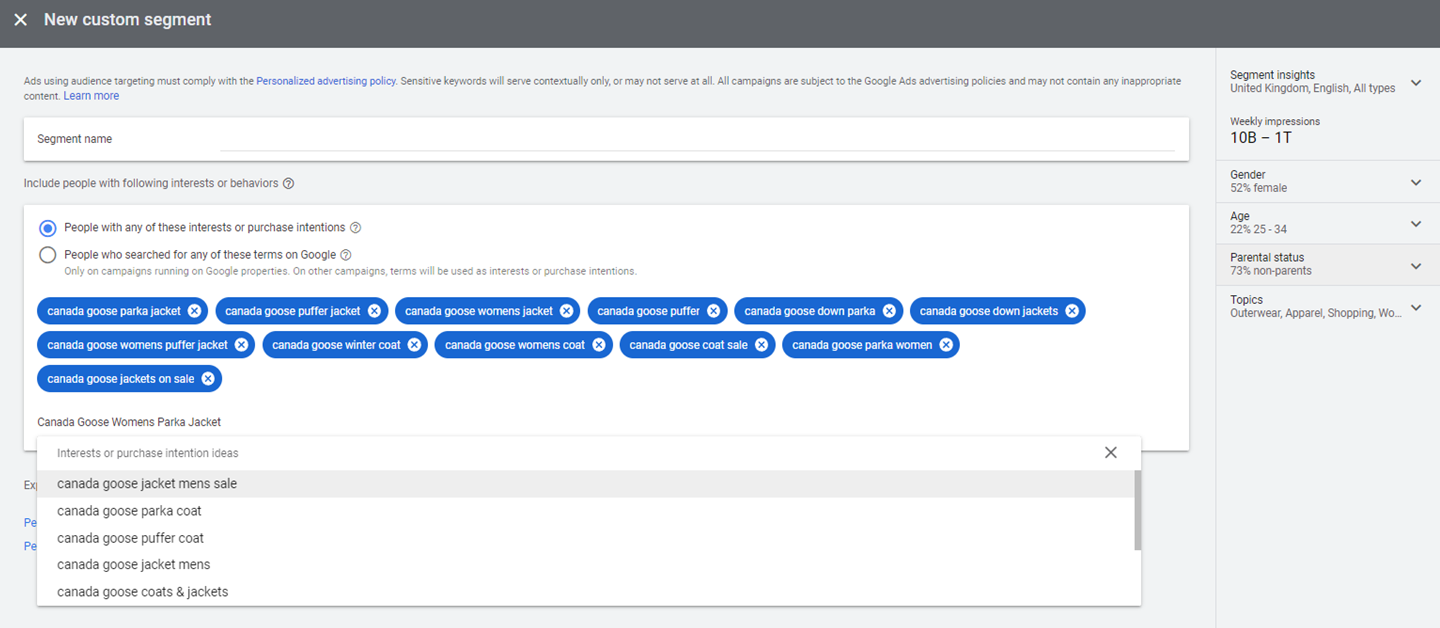Remove the 'canada goose puffer jacket' chip
The height and width of the screenshot is (628, 1440).
click(374, 311)
